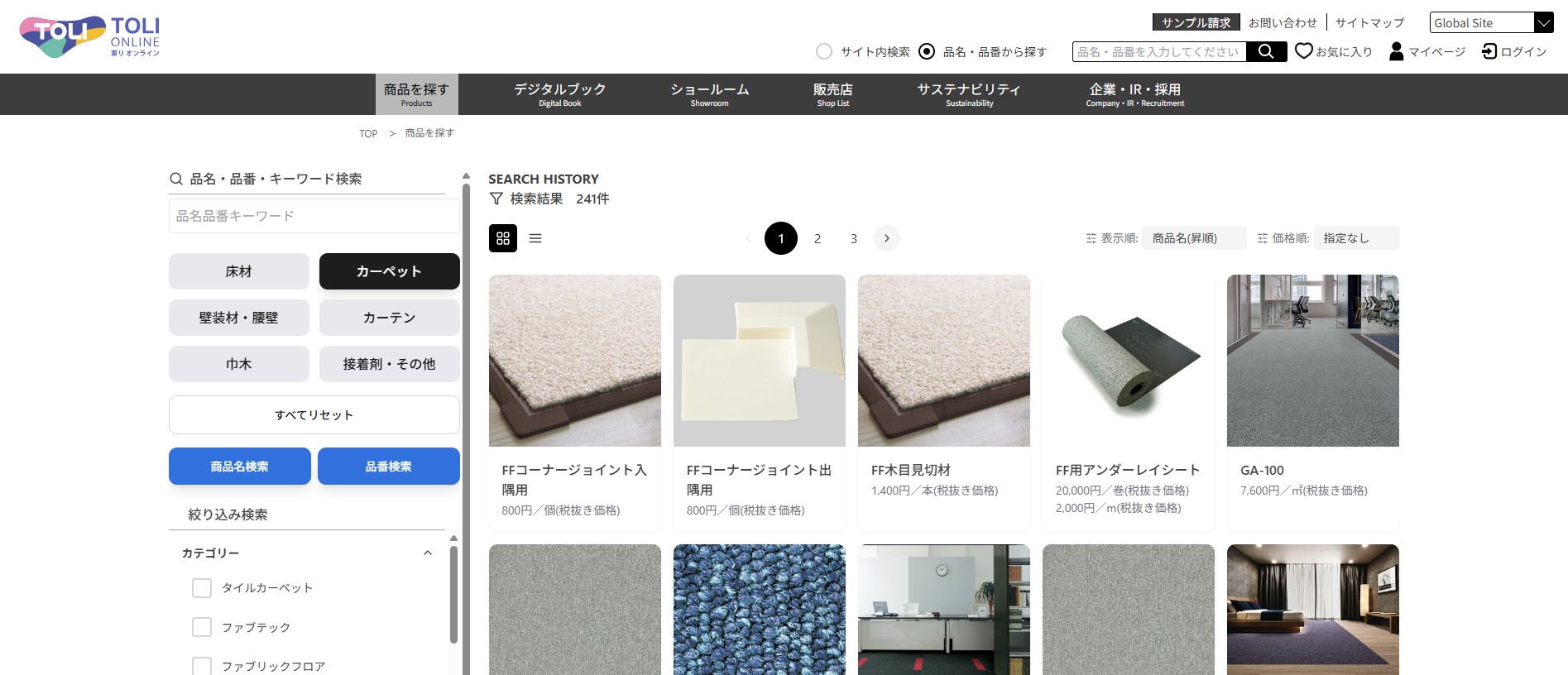Click the 品番検索 button

[389, 467]
